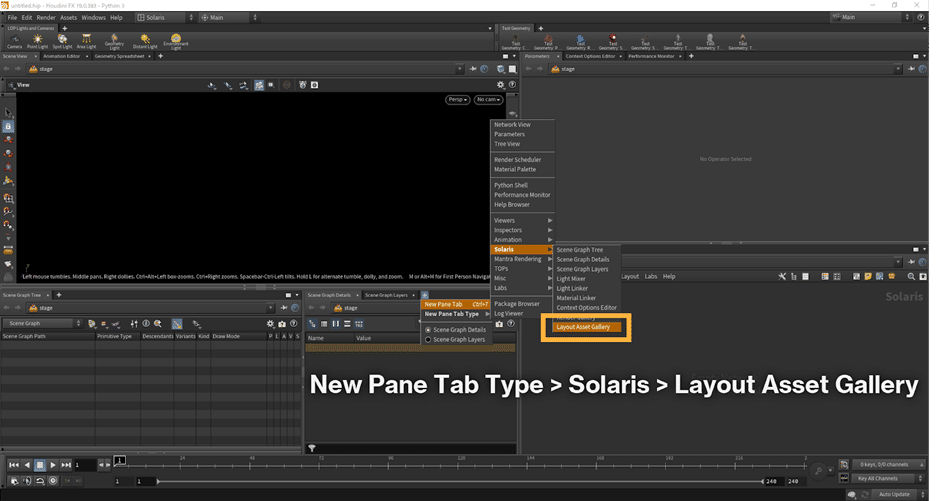Click the Scene View stage path field
The height and width of the screenshot is (501, 941).
pos(245,69)
